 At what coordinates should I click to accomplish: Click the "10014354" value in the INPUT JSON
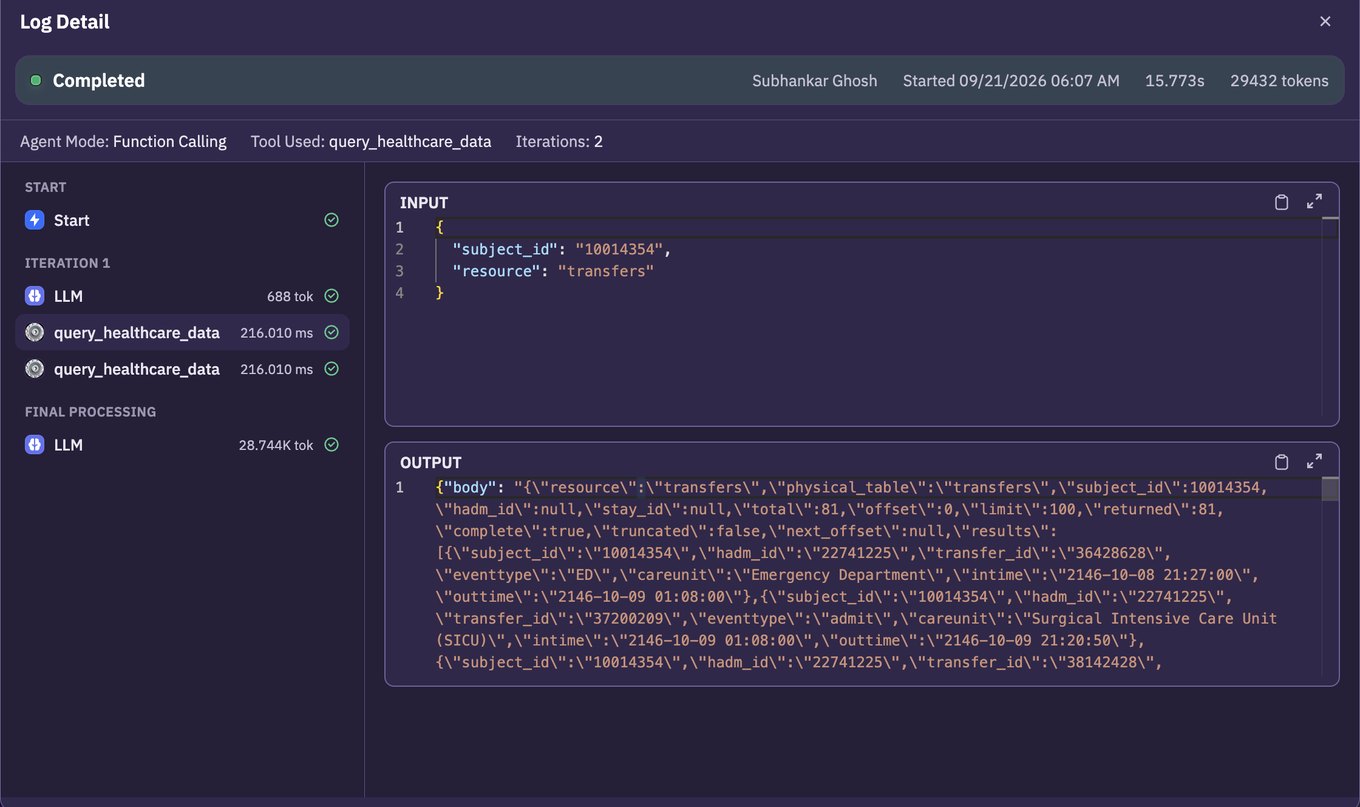pyautogui.click(x=620, y=249)
